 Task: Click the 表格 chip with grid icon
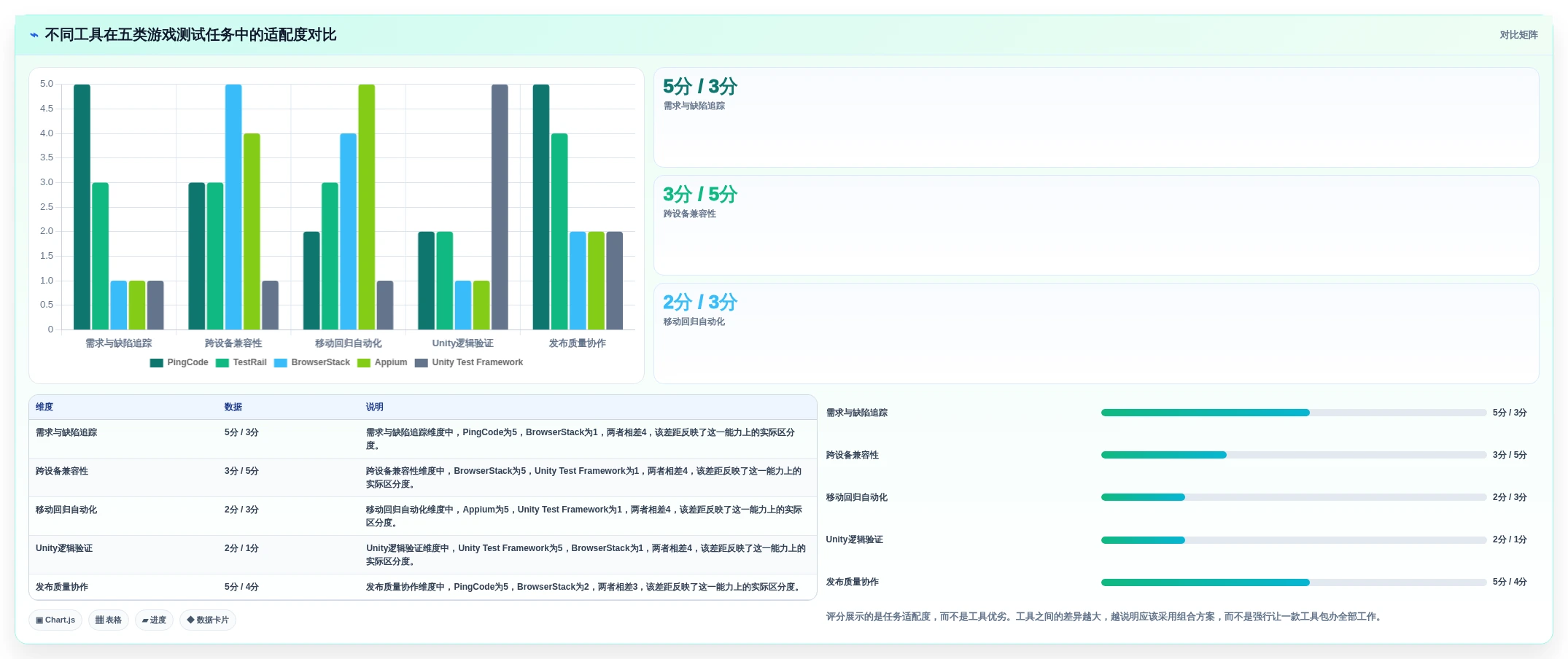(x=109, y=620)
